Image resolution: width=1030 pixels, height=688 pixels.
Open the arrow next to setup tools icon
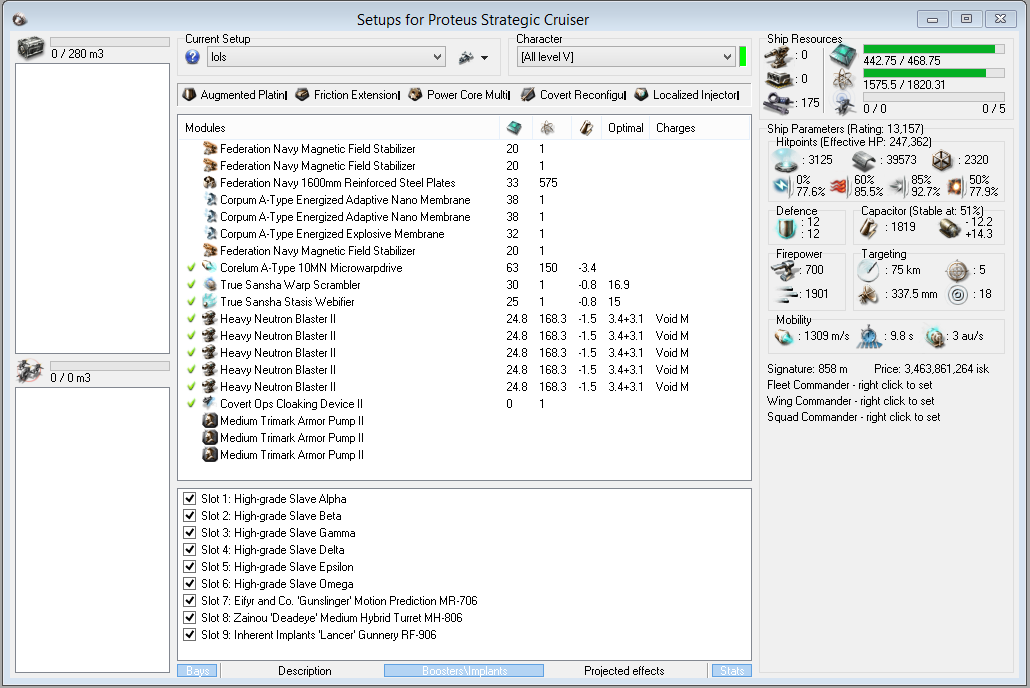(485, 58)
